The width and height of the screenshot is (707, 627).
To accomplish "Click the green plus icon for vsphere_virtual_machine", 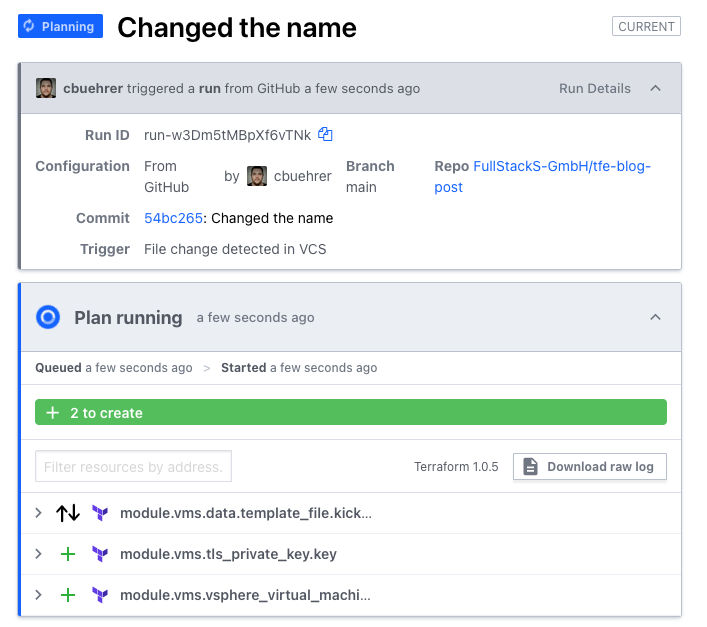I will click(x=68, y=595).
